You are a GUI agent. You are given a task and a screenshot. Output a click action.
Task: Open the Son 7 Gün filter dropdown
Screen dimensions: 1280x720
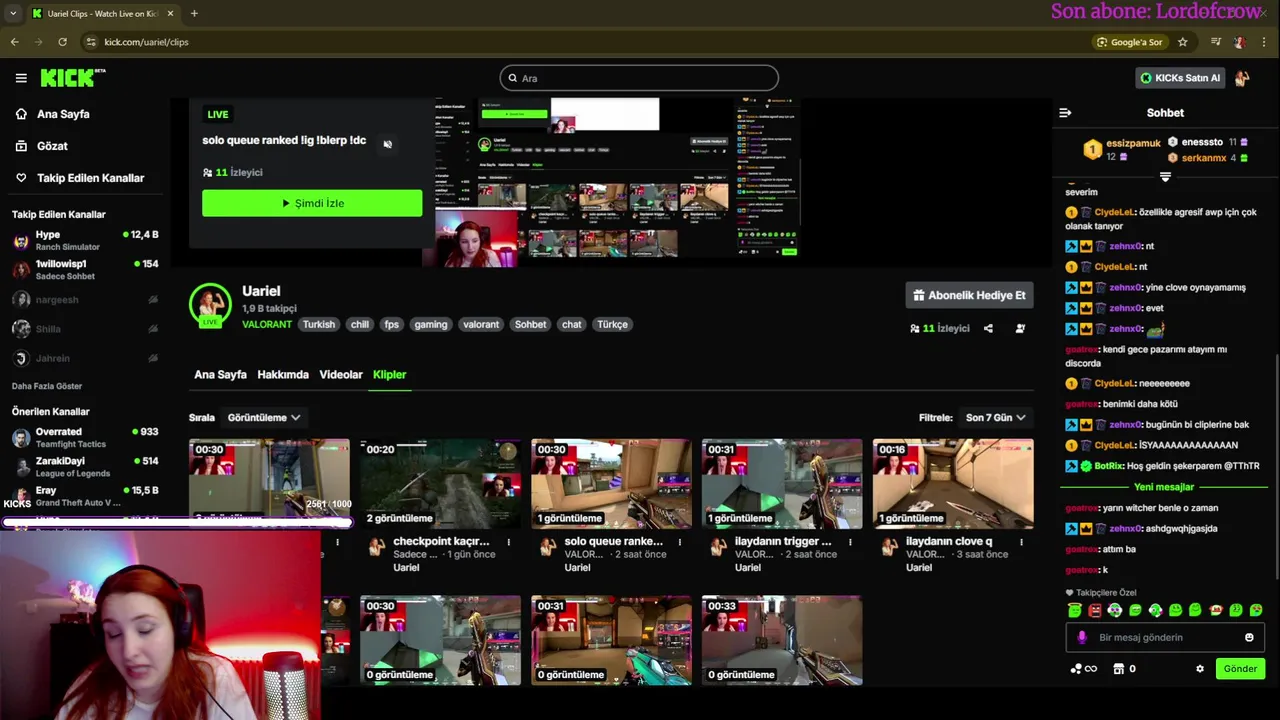coord(995,417)
